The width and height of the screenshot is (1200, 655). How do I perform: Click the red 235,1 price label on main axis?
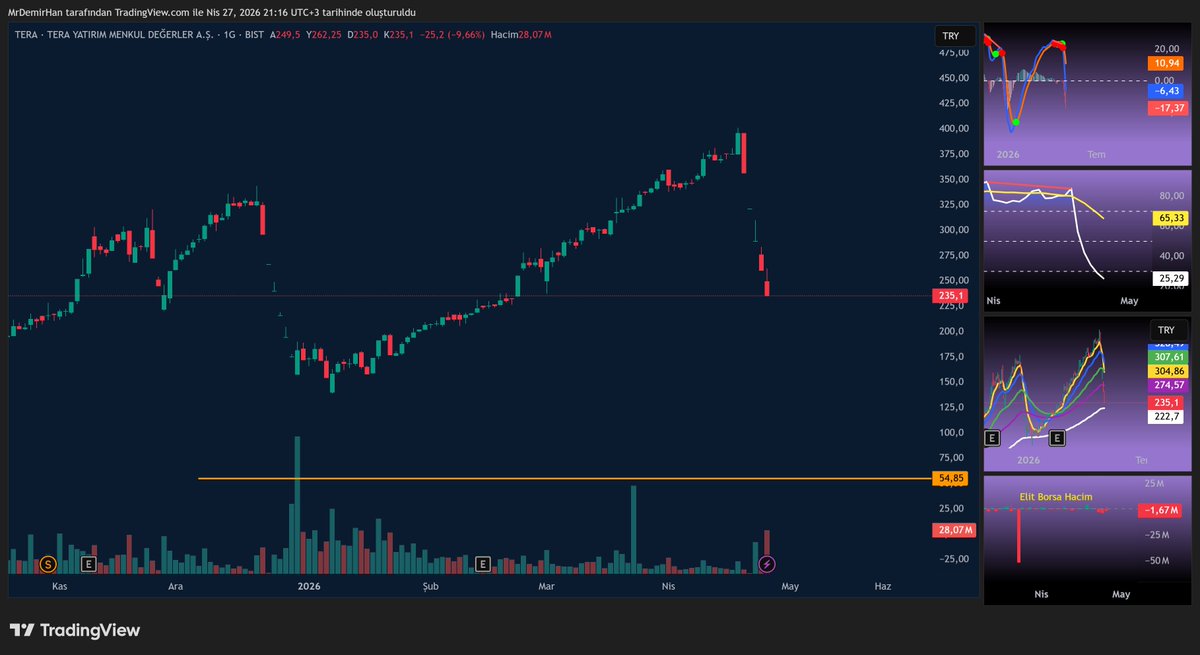click(952, 296)
